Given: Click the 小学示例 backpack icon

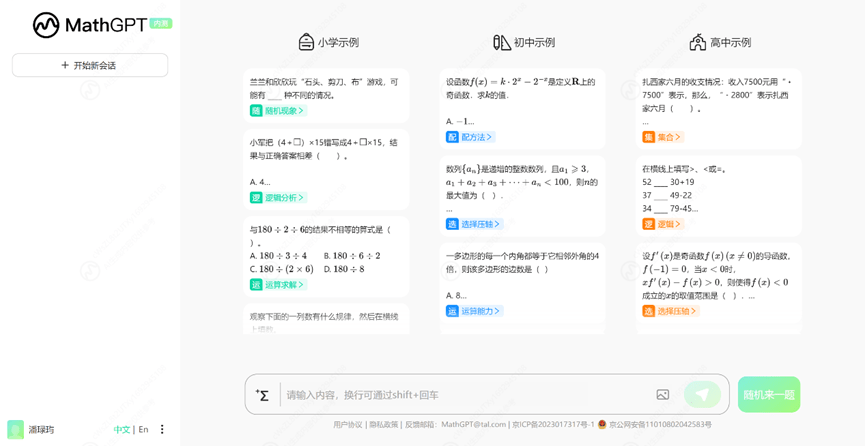Looking at the screenshot, I should (x=306, y=42).
